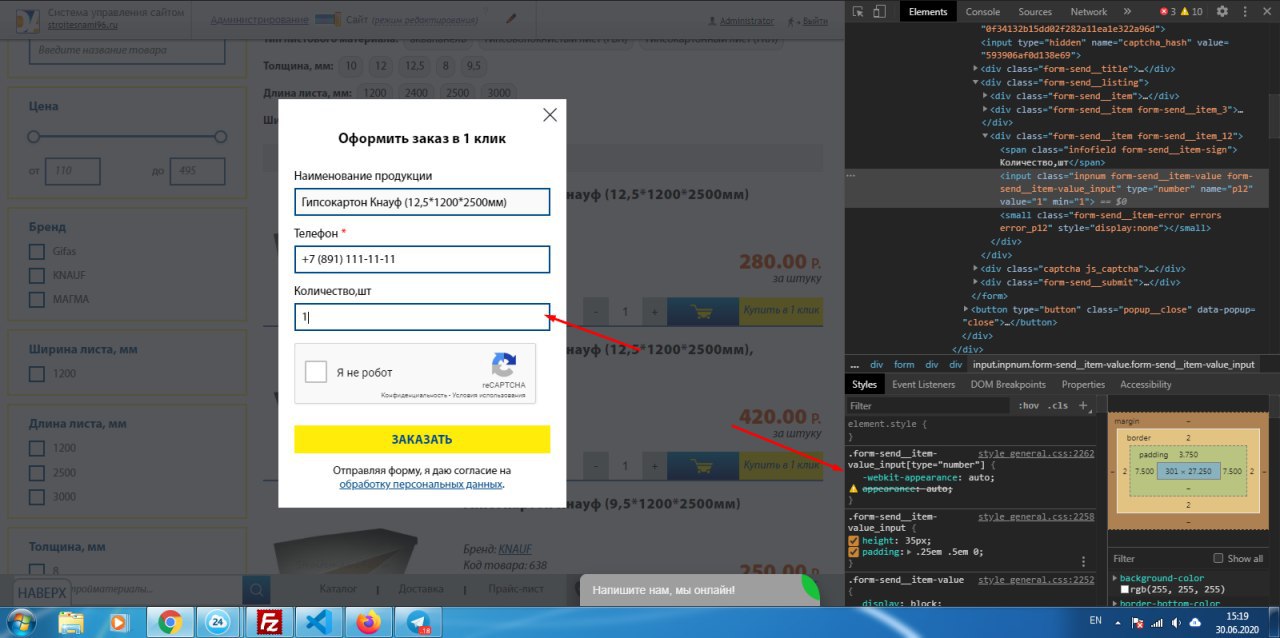Check the 'Я не робот' captcha checkbox

tap(316, 372)
